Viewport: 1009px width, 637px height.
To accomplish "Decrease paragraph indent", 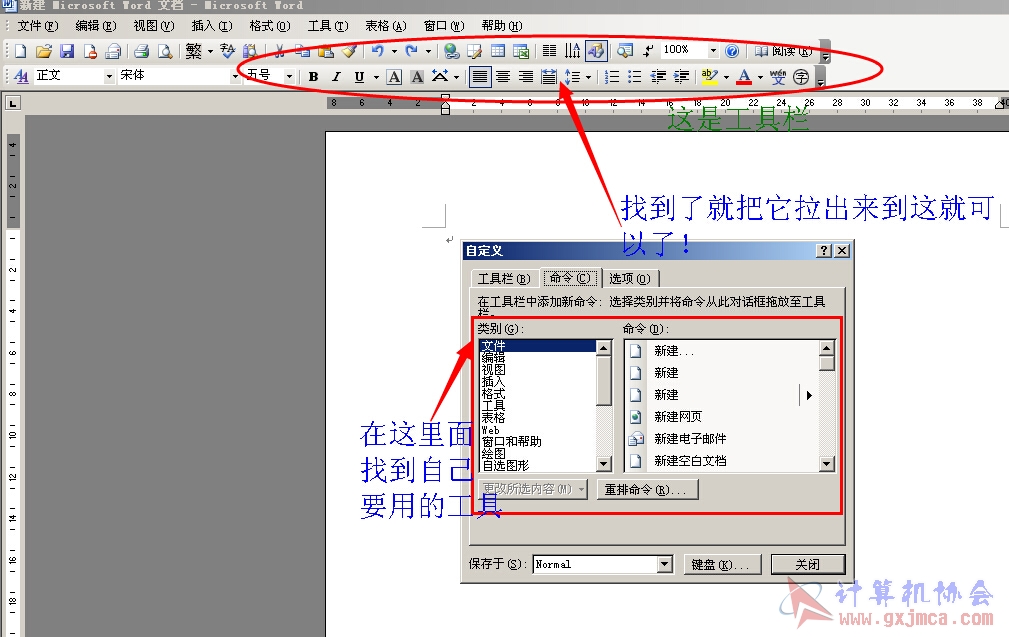I will coord(658,77).
